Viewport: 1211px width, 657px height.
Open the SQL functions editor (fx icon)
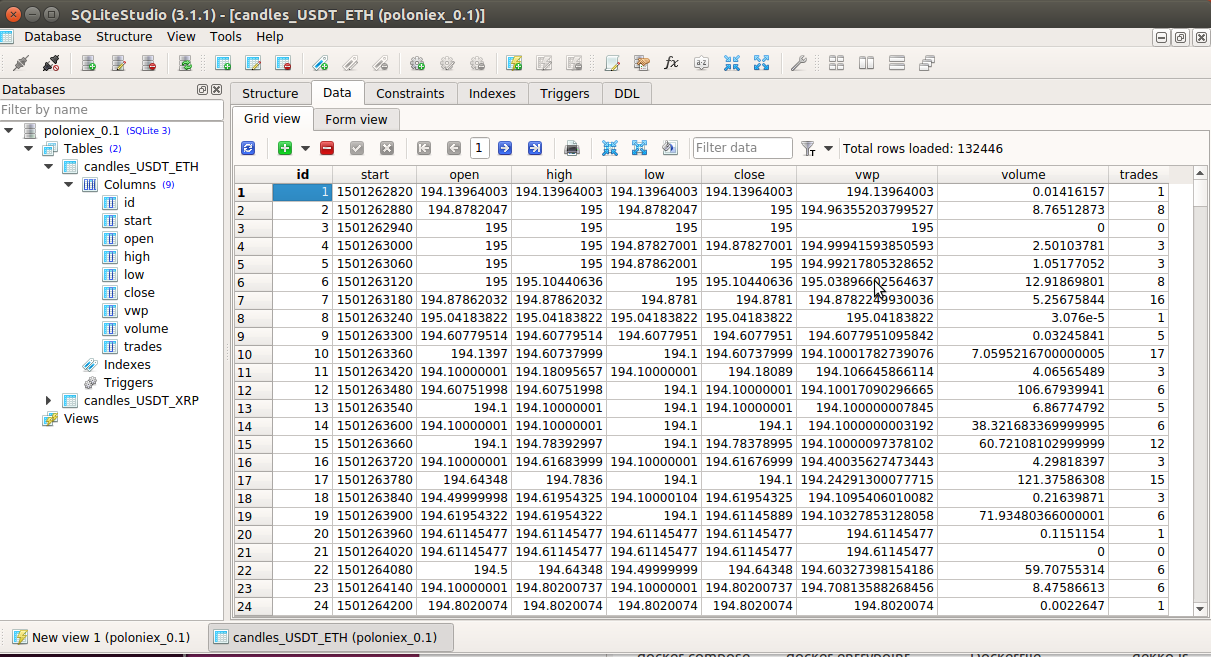tap(671, 62)
